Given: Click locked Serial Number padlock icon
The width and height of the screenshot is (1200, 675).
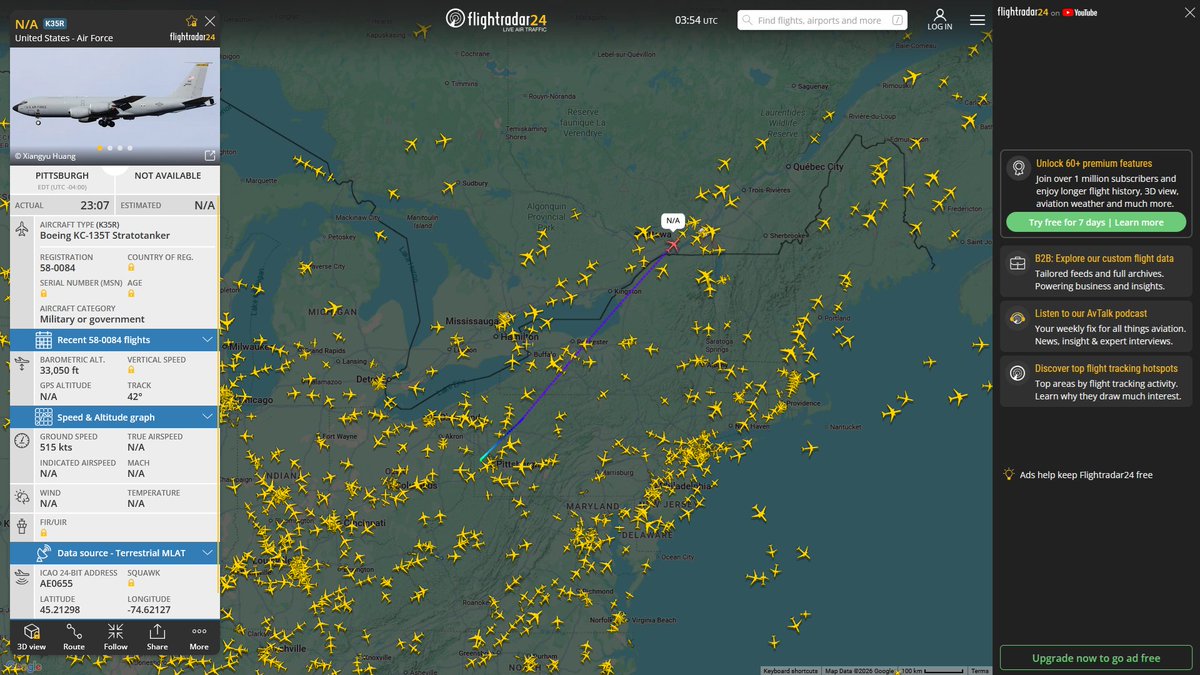Looking at the screenshot, I should pyautogui.click(x=44, y=294).
